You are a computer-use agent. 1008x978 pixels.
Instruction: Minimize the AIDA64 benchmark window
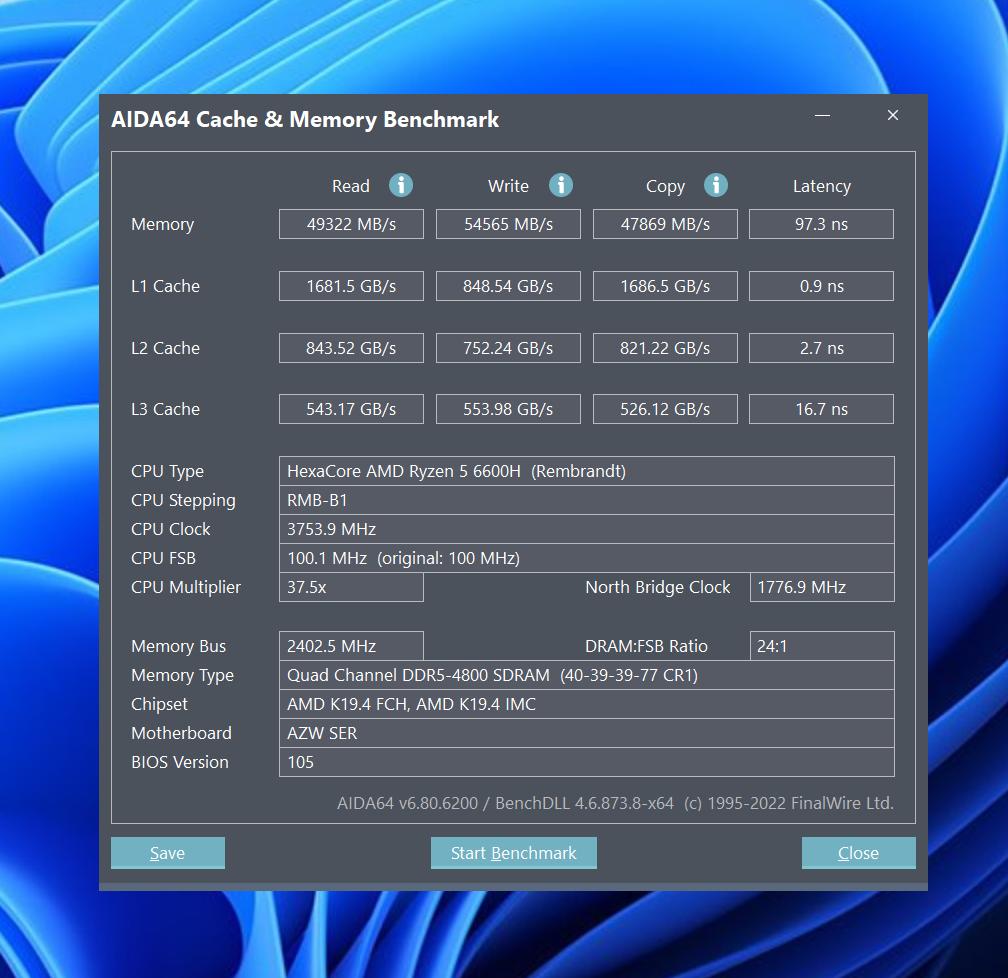pyautogui.click(x=822, y=116)
